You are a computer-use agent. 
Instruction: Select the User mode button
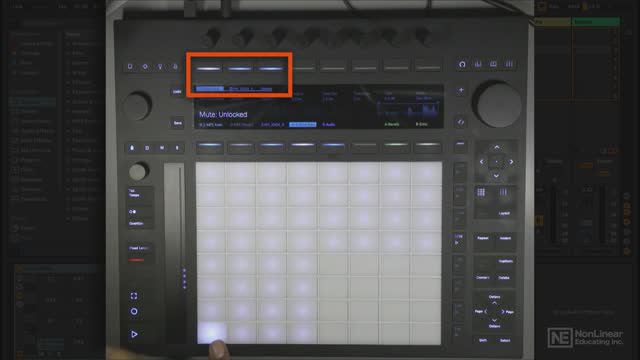(175, 67)
